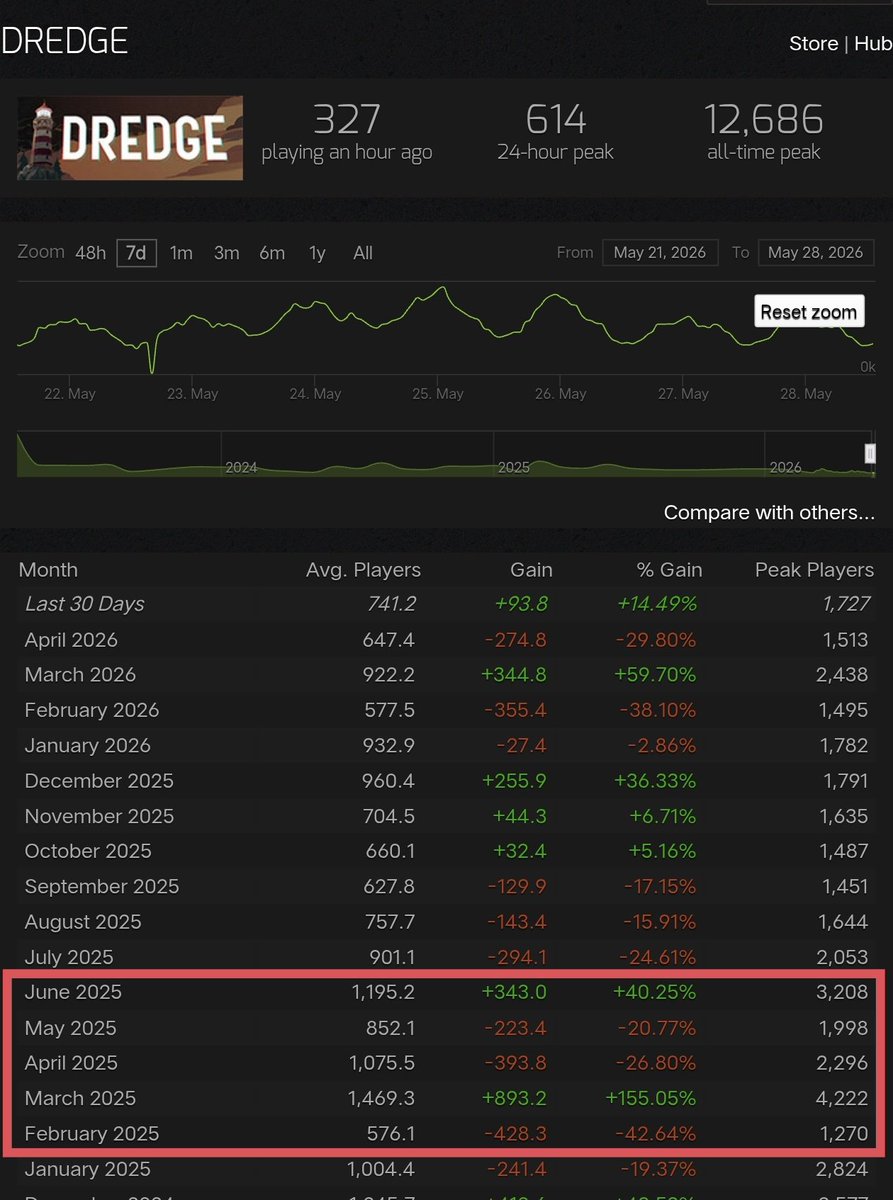
Task: Select the 6m zoom range
Action: [x=272, y=253]
